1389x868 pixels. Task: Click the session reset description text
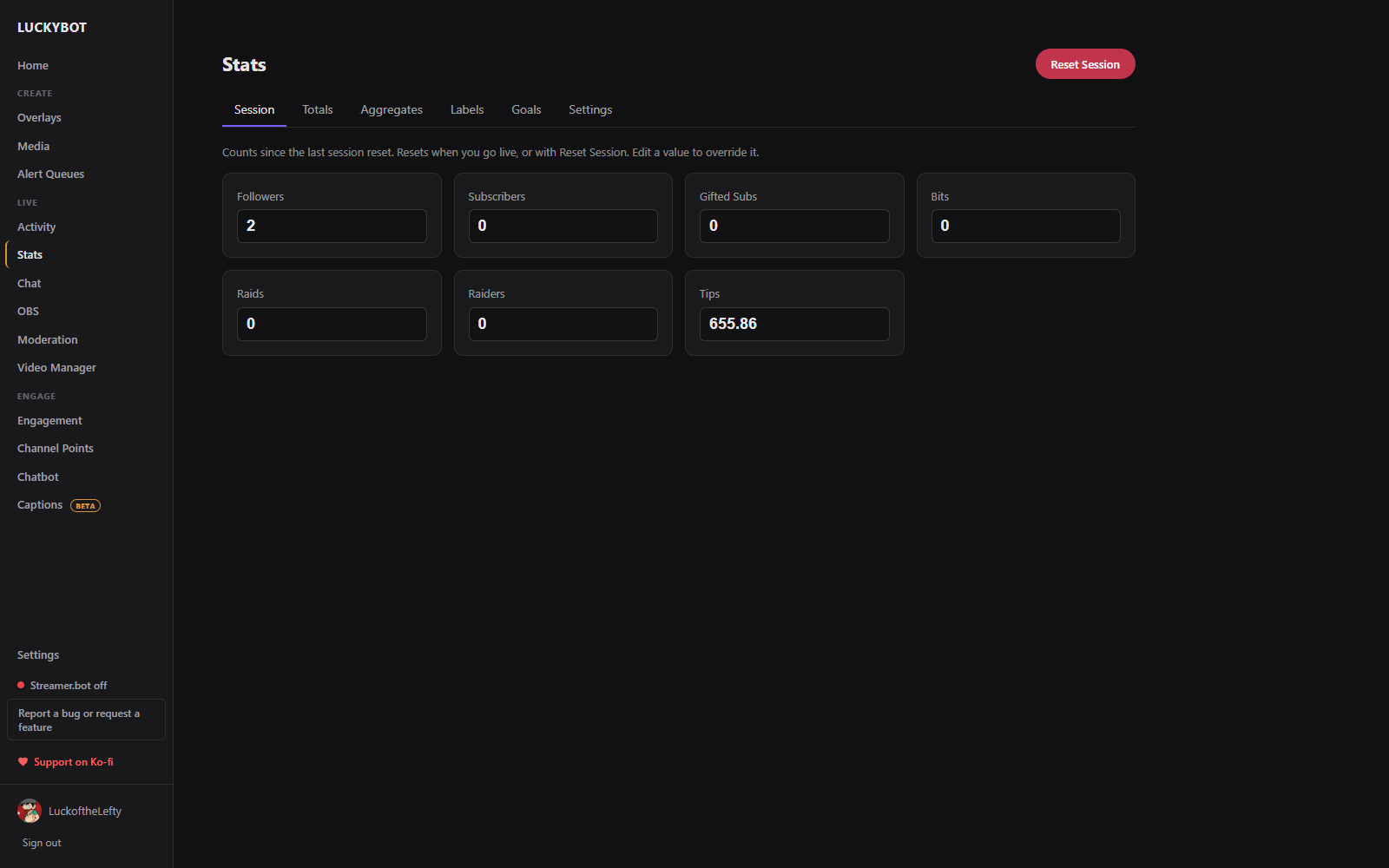point(490,152)
